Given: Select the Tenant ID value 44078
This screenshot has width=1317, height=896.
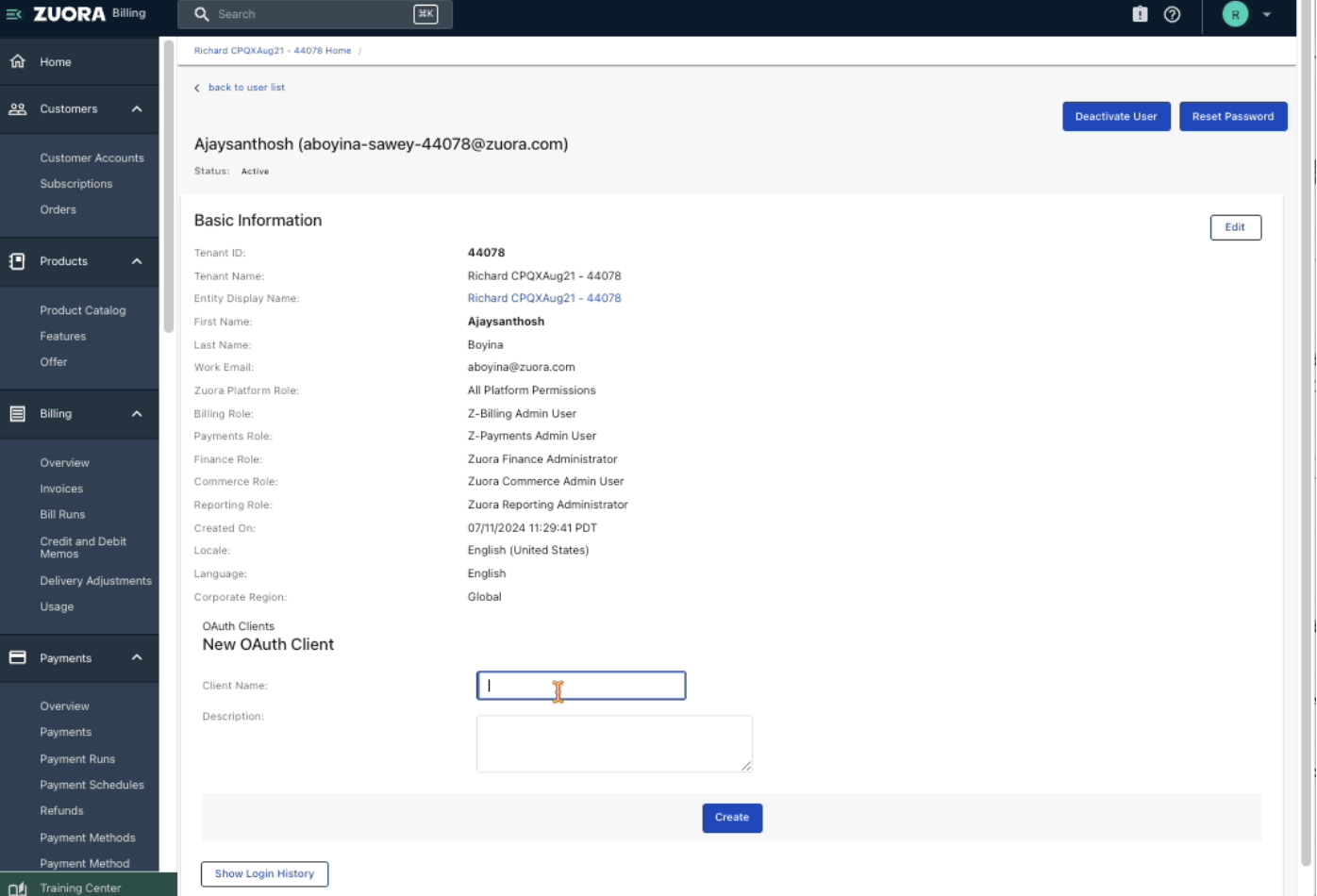Looking at the screenshot, I should pos(486,253).
